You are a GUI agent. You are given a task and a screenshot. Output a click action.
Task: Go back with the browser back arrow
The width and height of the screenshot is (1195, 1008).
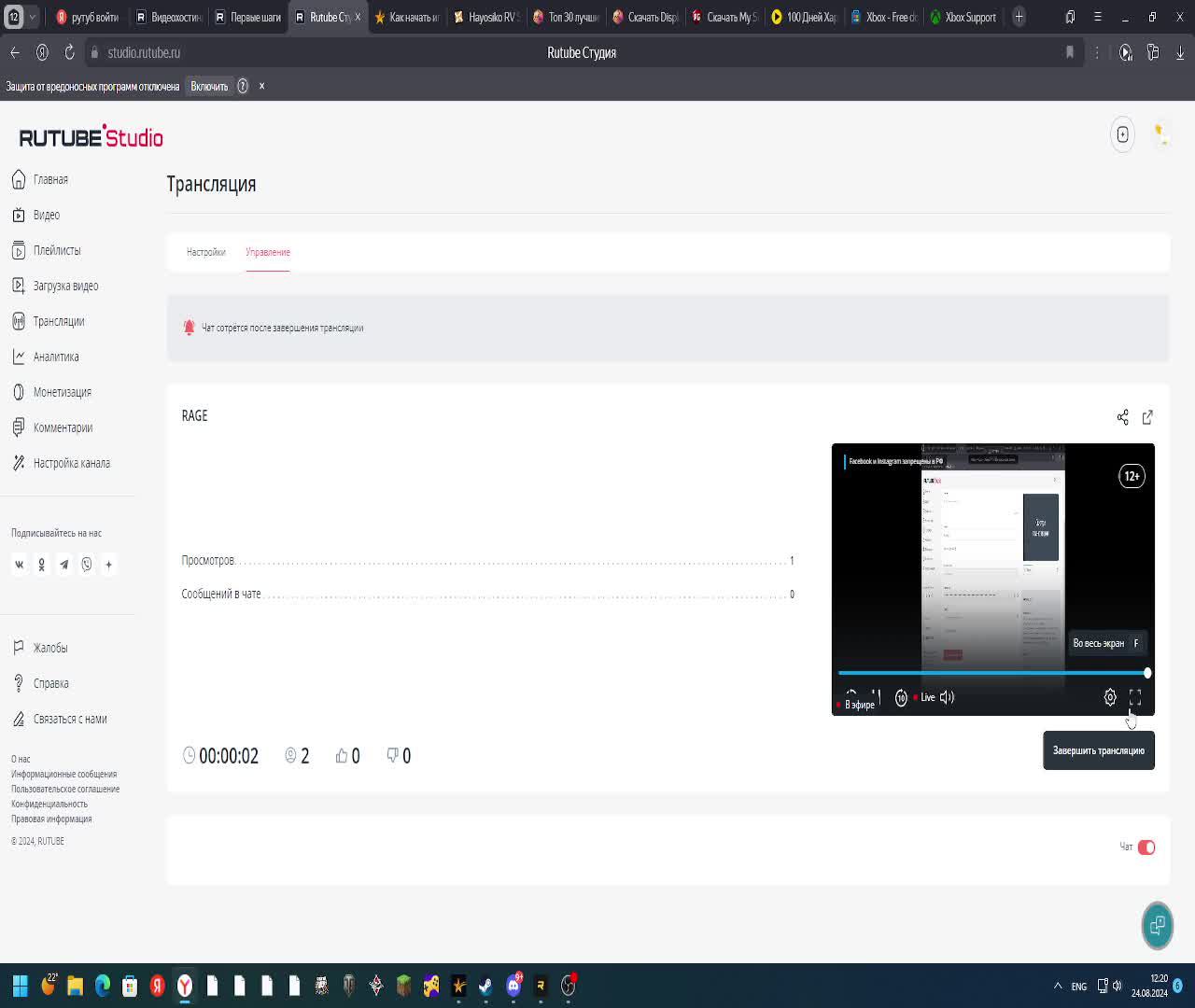click(15, 52)
